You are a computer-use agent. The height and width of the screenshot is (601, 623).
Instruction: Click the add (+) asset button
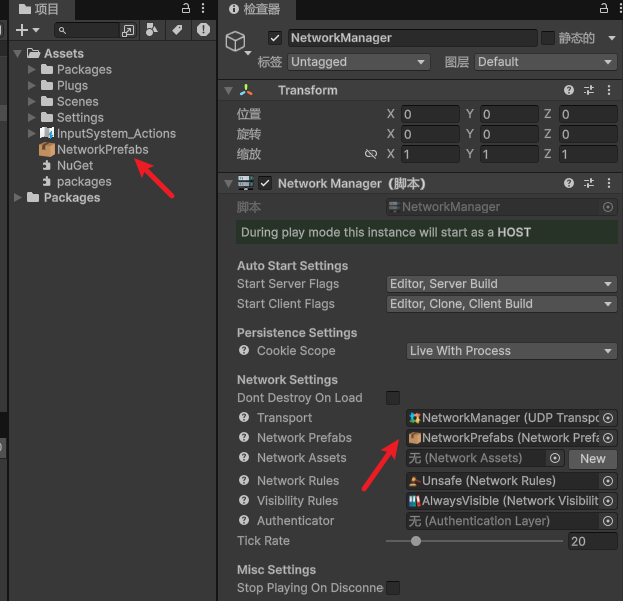22,30
